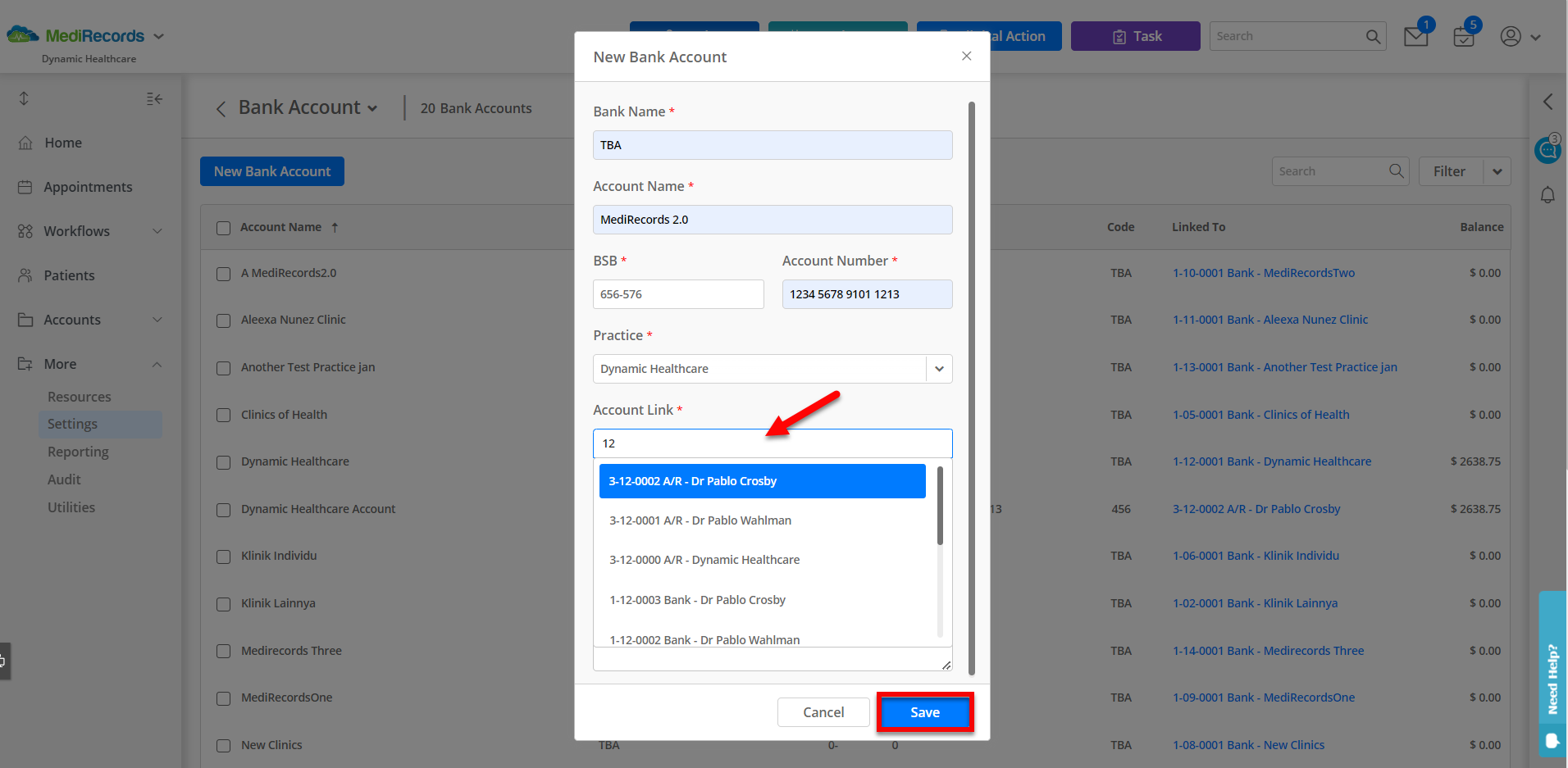Click the account link list scrollbar
Screen dimensions: 1568x768
pyautogui.click(x=940, y=505)
